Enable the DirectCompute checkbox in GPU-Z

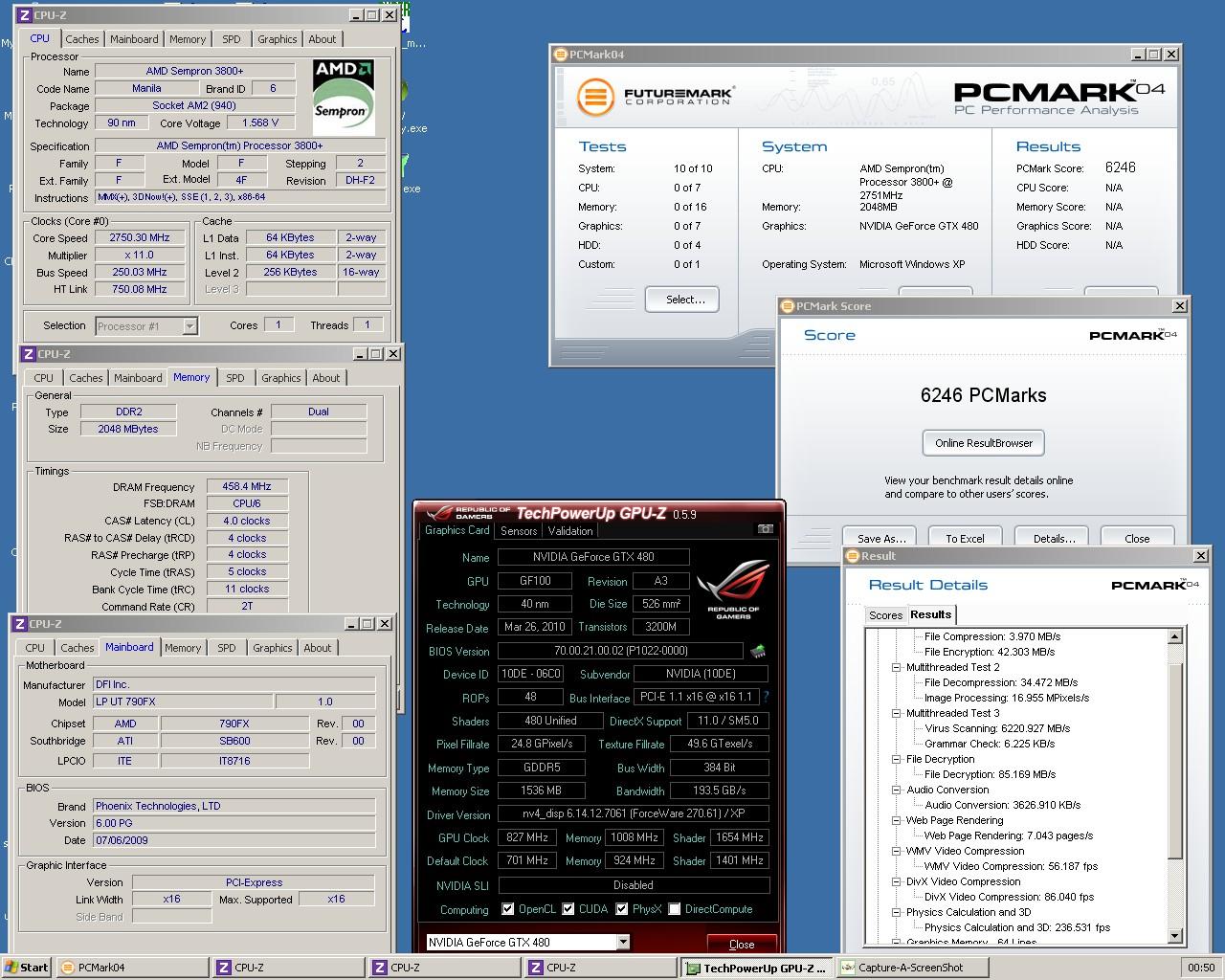tap(675, 909)
